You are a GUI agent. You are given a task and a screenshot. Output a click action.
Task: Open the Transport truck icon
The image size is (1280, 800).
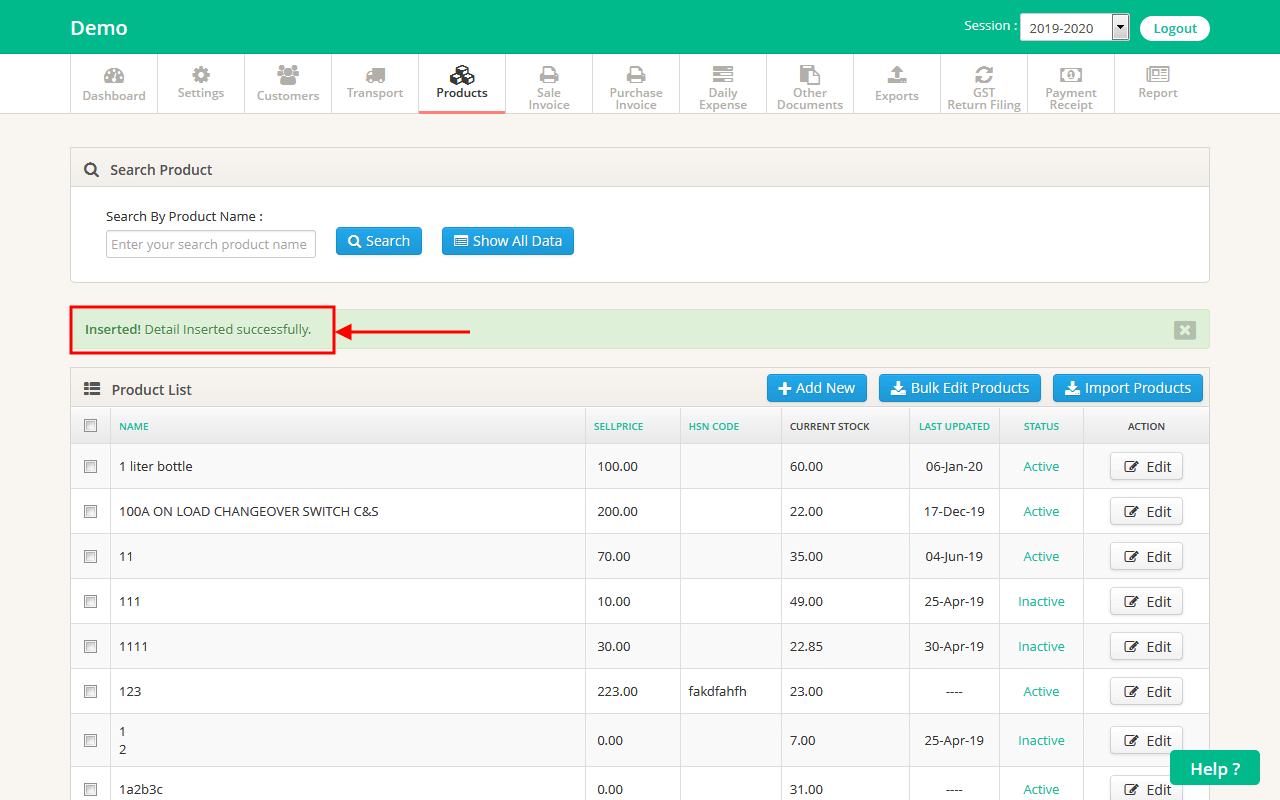(375, 75)
